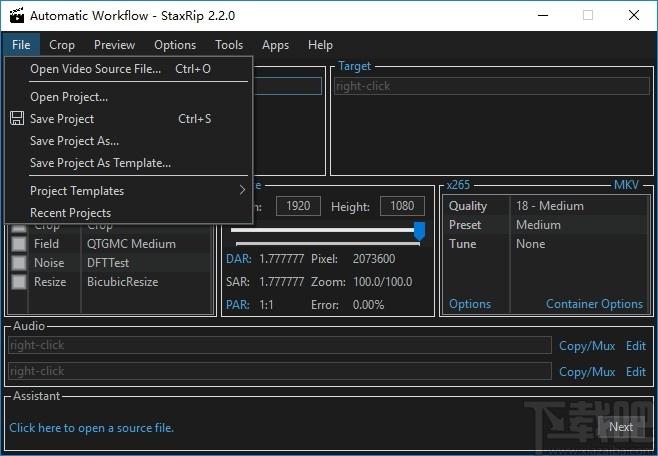Image resolution: width=658 pixels, height=456 pixels.
Task: Choose Save Project As Template entry
Action: tap(128, 163)
